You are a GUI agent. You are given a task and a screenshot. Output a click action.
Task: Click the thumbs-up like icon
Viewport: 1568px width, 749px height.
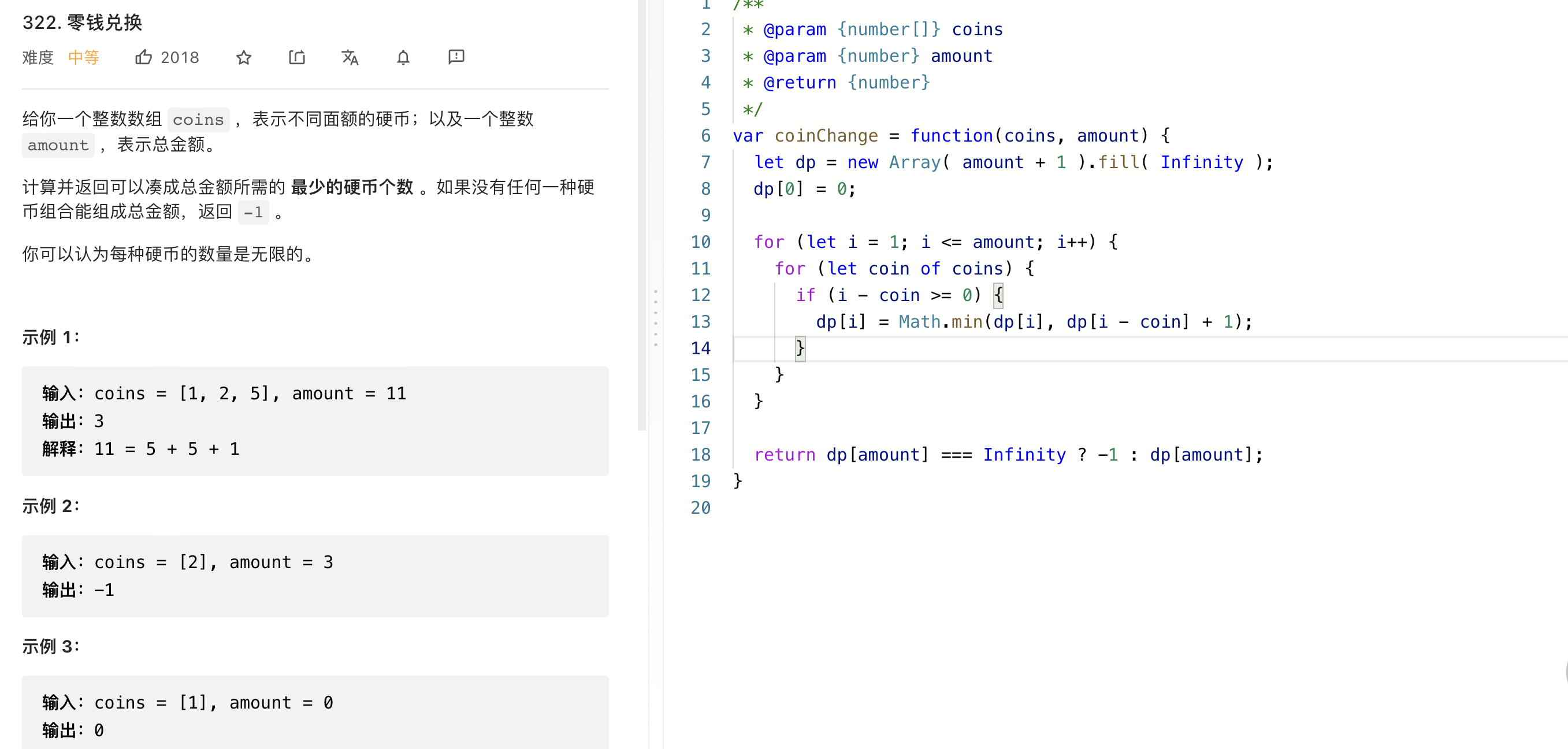143,57
